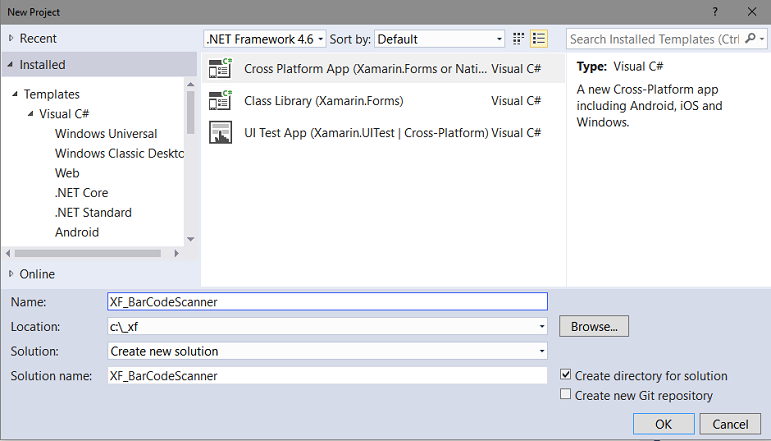
Task: Focus the Name field XF_BarCodeScanner
Action: pos(327,301)
